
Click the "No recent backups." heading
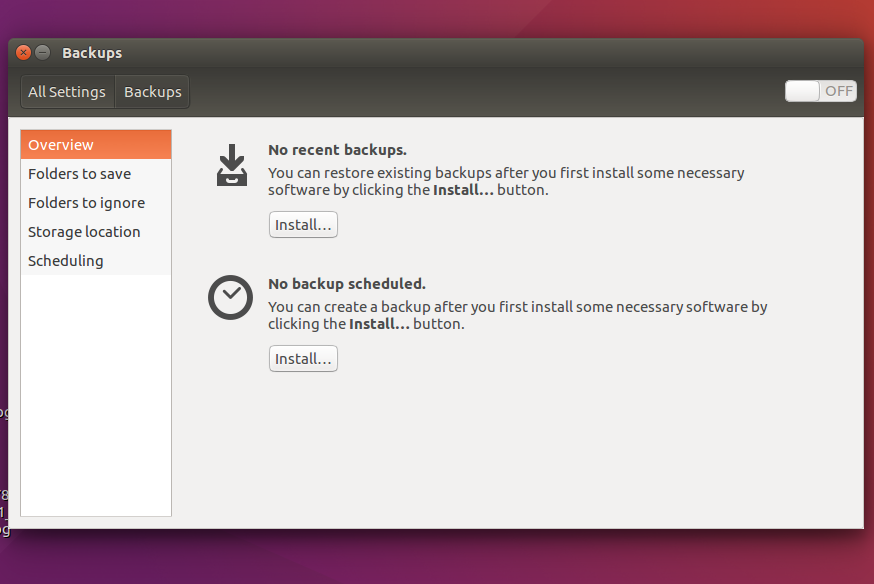(x=337, y=150)
